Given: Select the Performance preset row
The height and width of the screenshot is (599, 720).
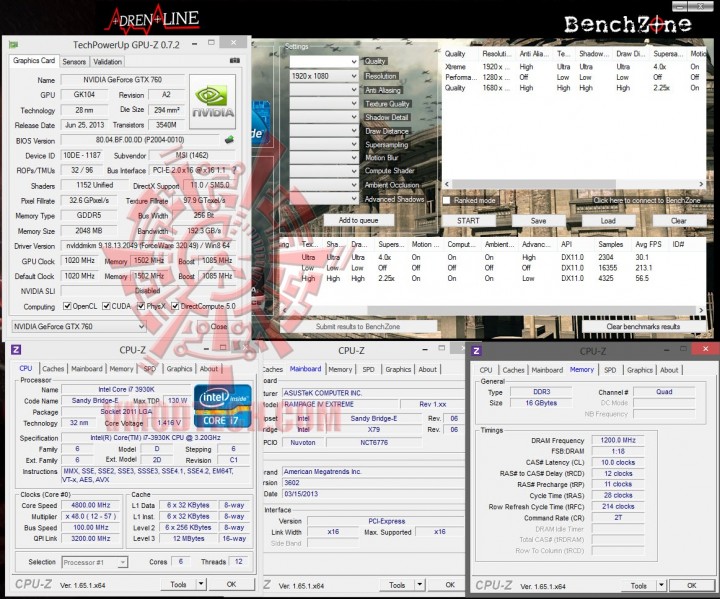Looking at the screenshot, I should [x=574, y=77].
